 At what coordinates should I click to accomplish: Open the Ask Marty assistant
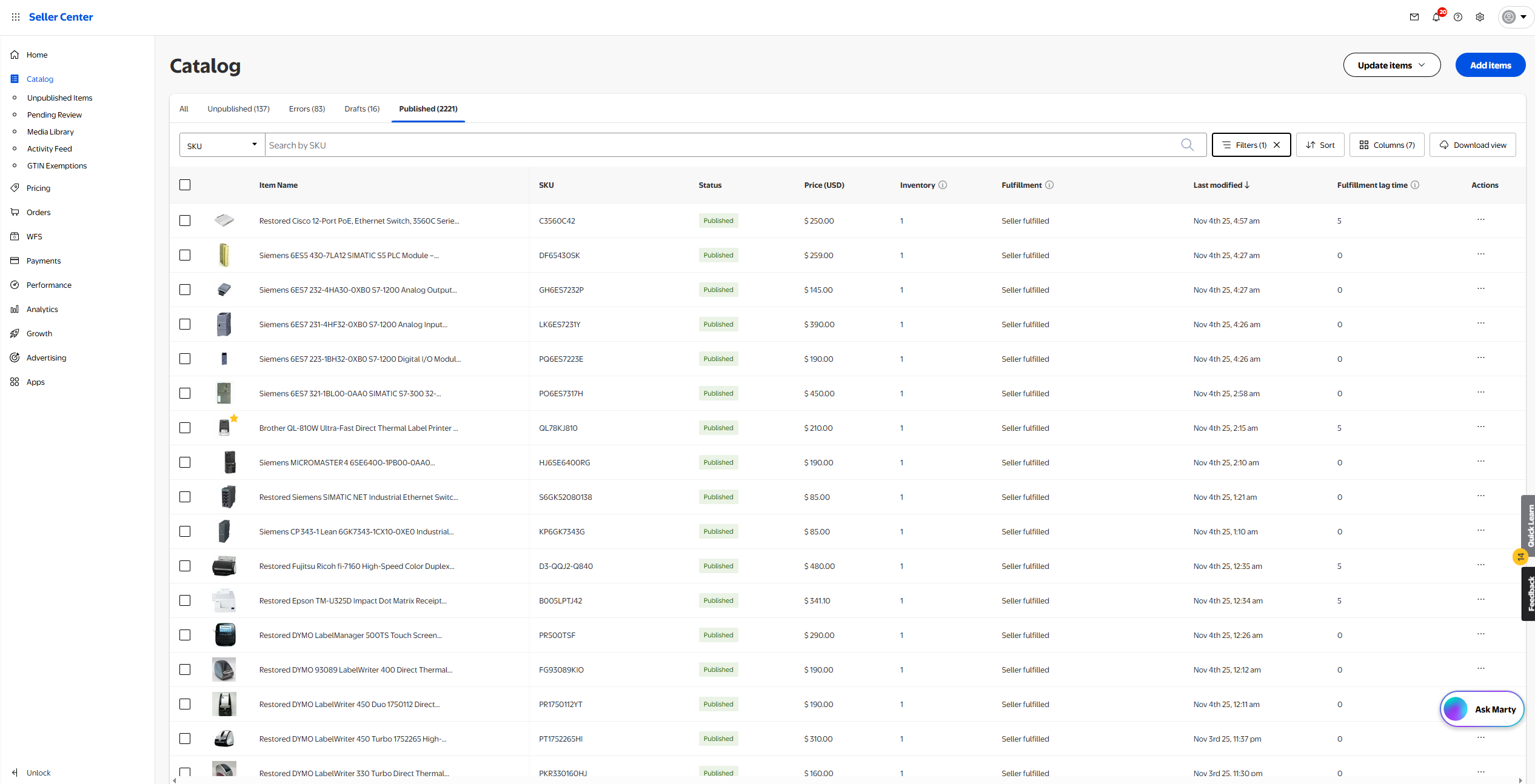click(x=1482, y=709)
